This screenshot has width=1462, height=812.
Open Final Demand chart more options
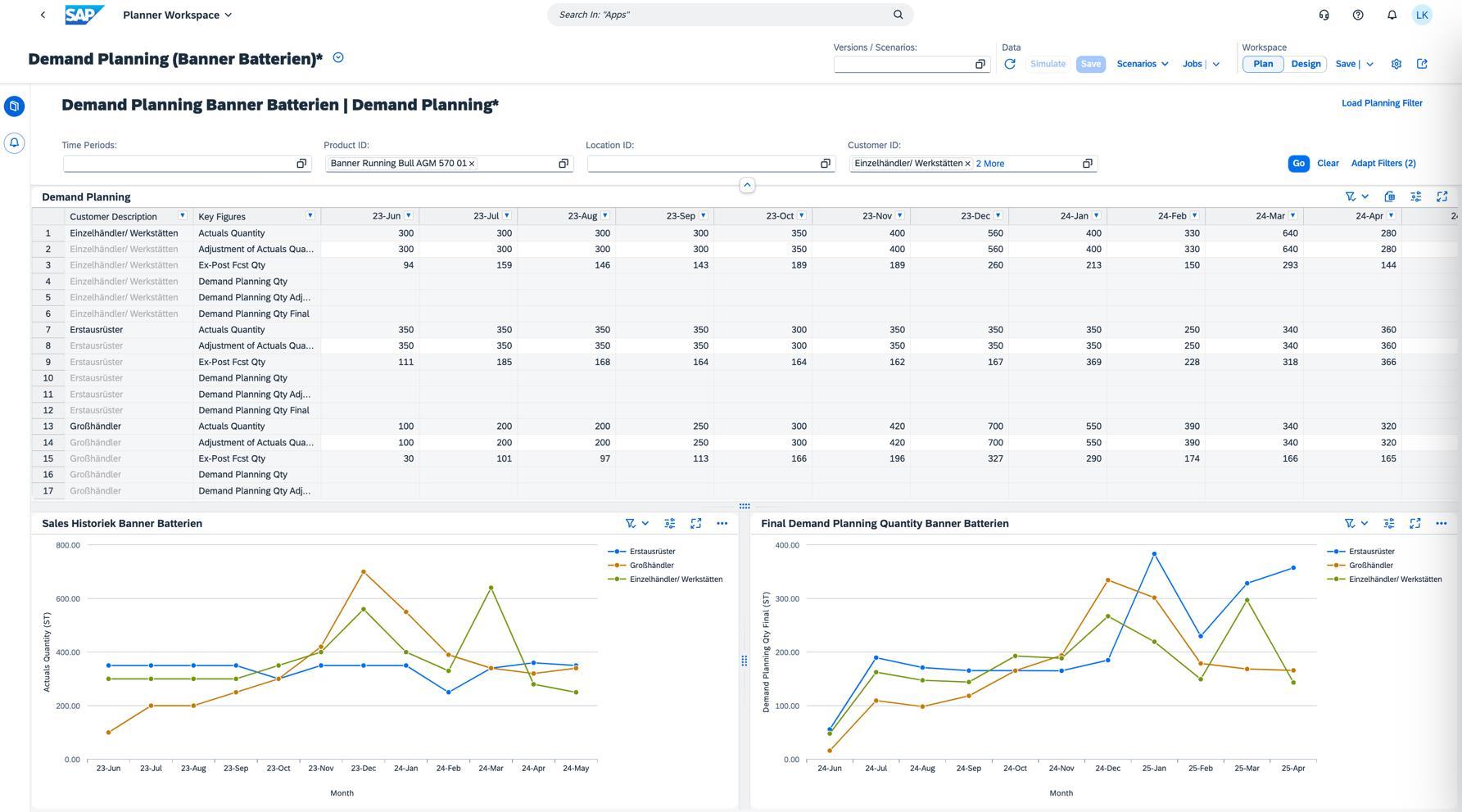pos(1441,523)
